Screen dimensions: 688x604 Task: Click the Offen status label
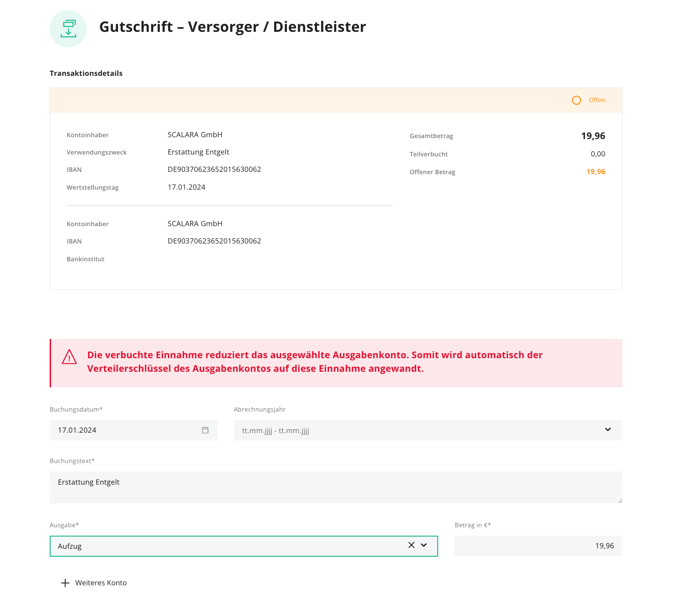pyautogui.click(x=597, y=100)
